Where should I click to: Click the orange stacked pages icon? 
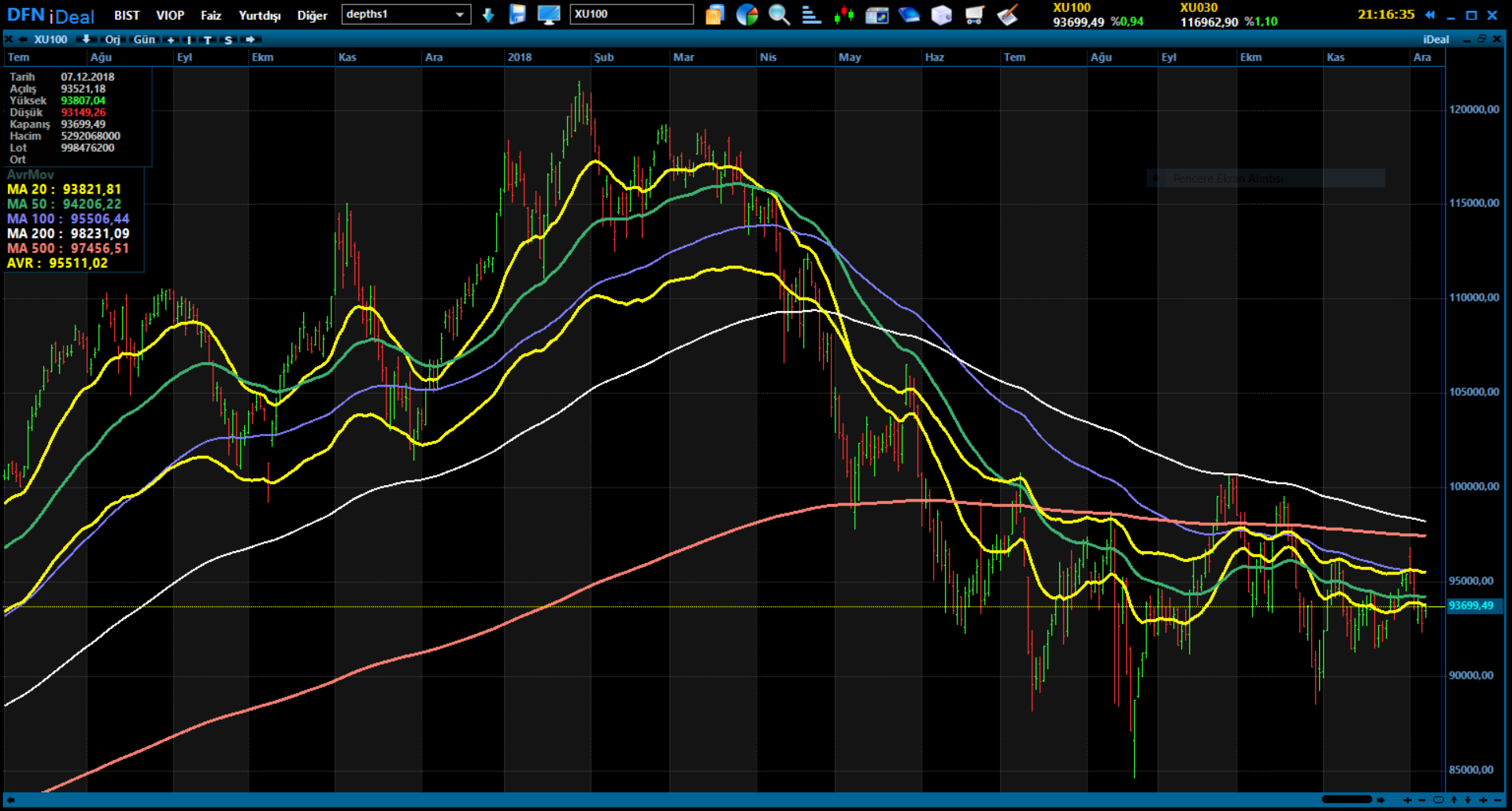(714, 14)
